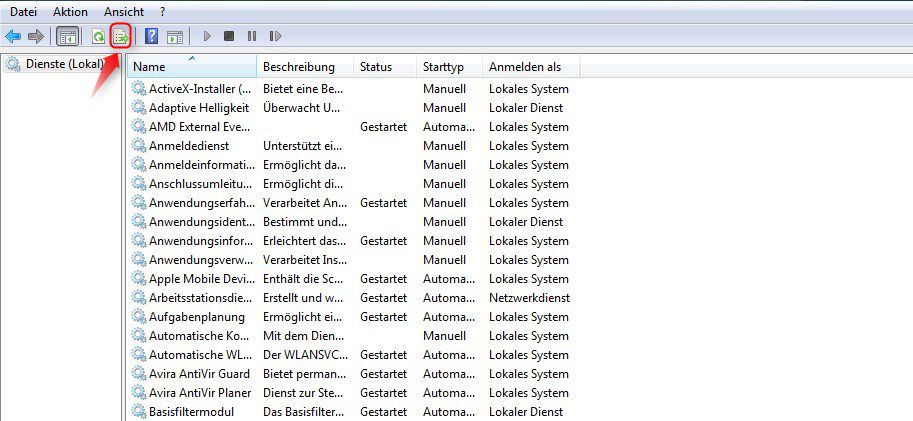Select the Automatische Ko... service name
This screenshot has width=913, height=421.
(x=199, y=335)
